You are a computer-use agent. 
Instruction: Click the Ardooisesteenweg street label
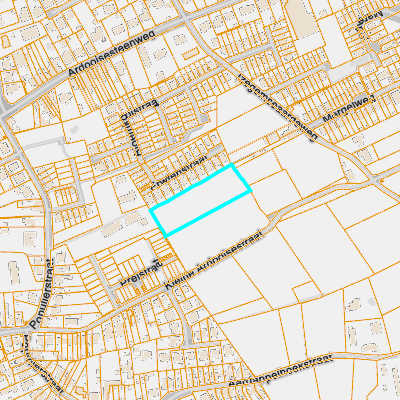[111, 53]
